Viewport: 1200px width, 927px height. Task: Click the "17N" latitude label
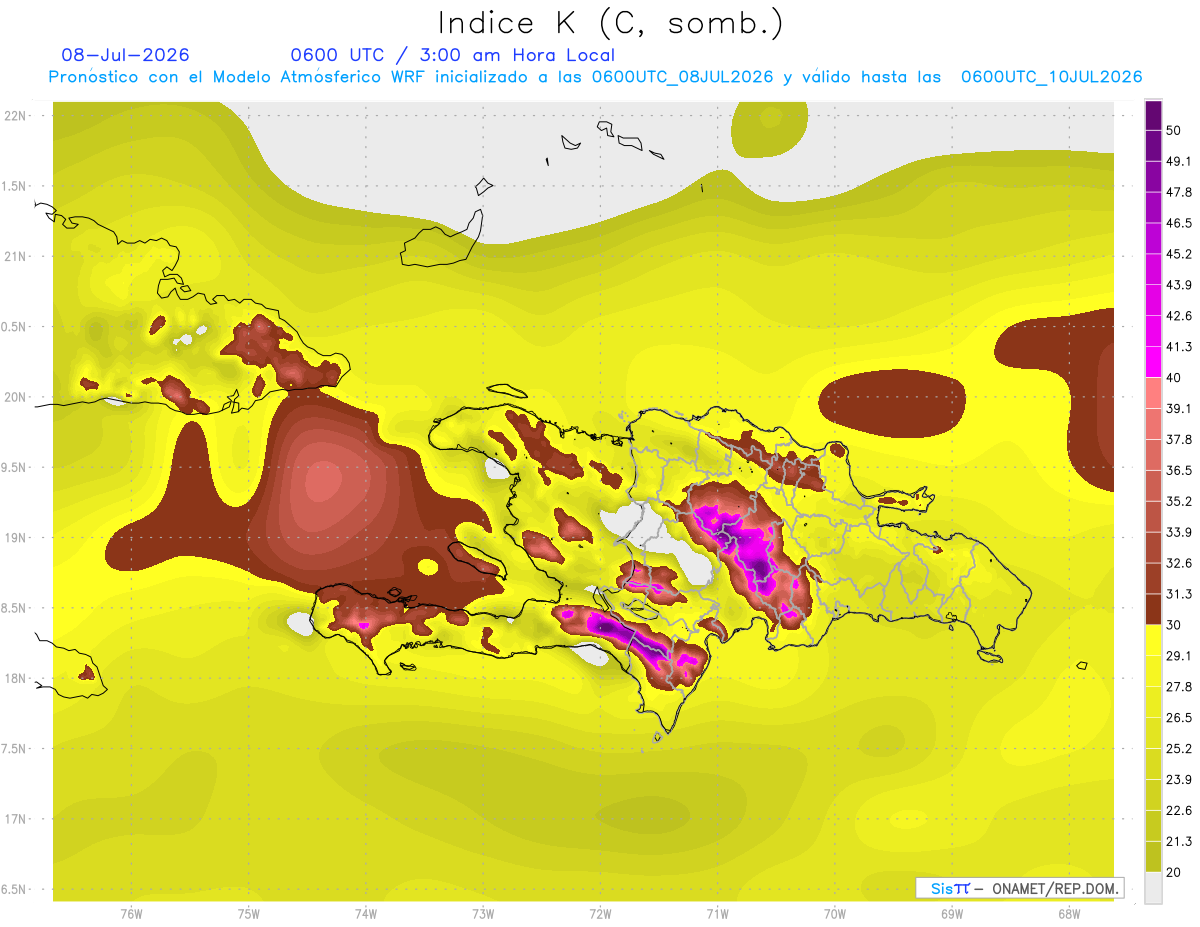[15, 819]
